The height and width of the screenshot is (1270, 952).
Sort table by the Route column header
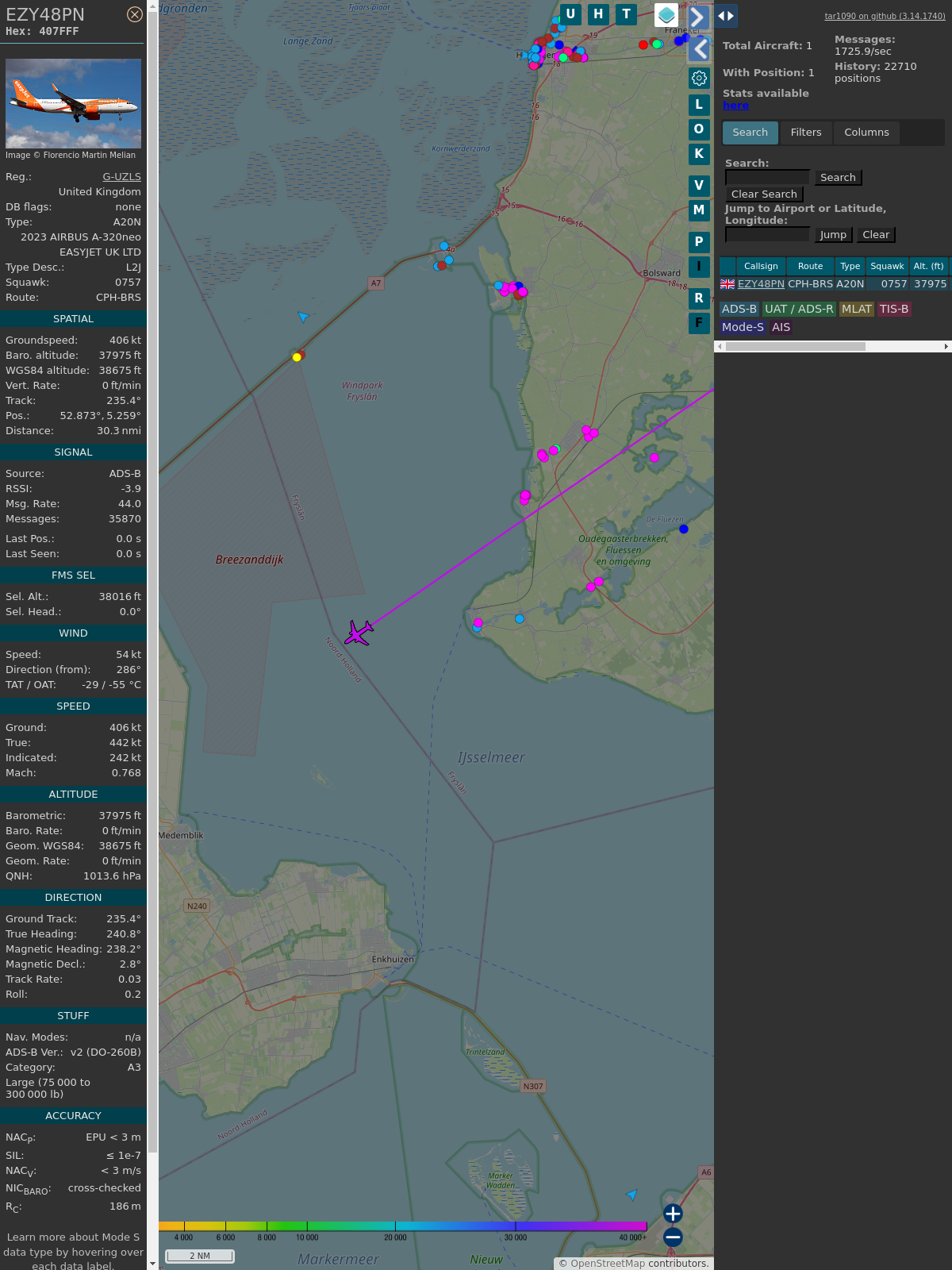pyautogui.click(x=810, y=267)
